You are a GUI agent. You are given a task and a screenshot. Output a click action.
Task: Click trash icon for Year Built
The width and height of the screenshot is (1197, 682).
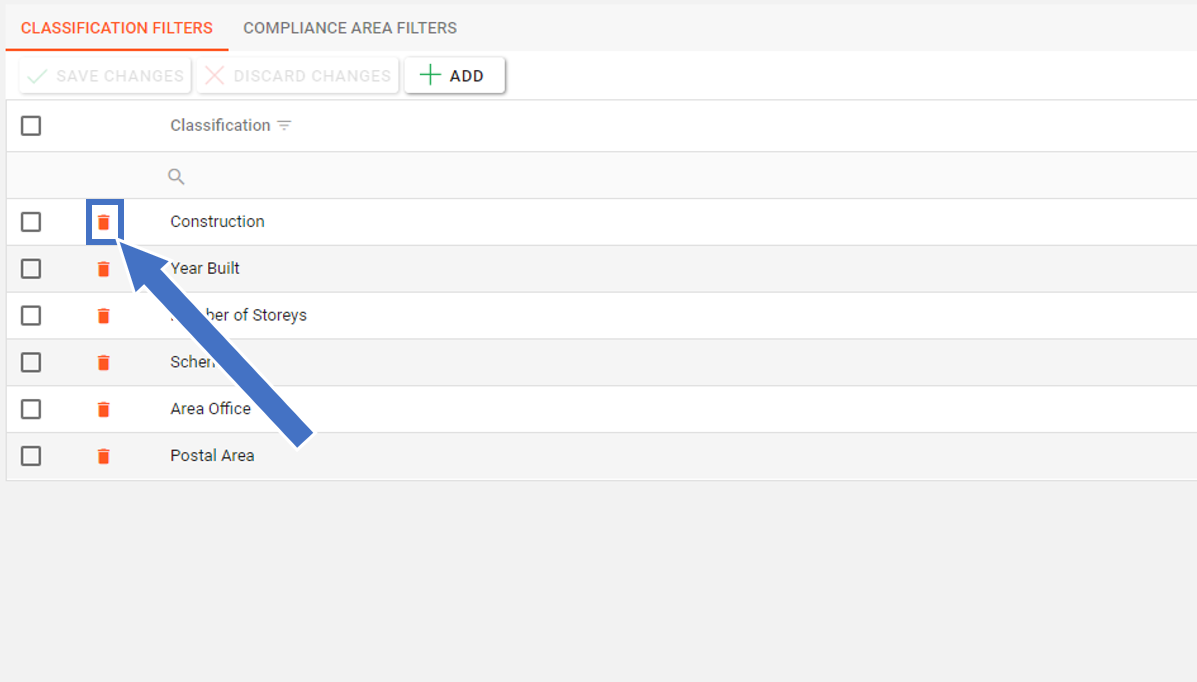[103, 269]
